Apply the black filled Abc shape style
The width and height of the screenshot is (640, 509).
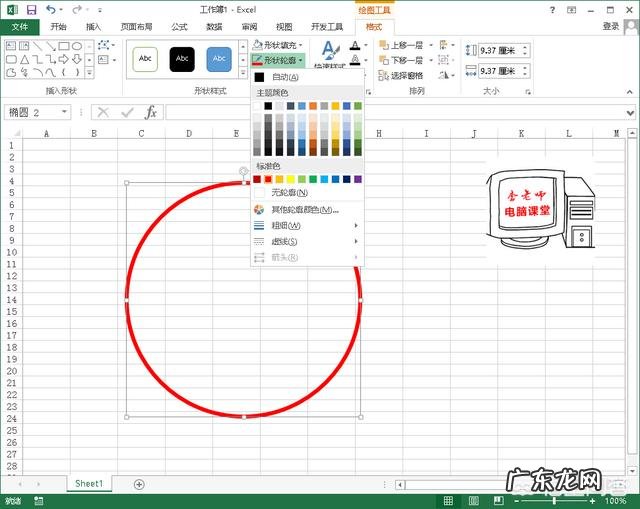182,59
